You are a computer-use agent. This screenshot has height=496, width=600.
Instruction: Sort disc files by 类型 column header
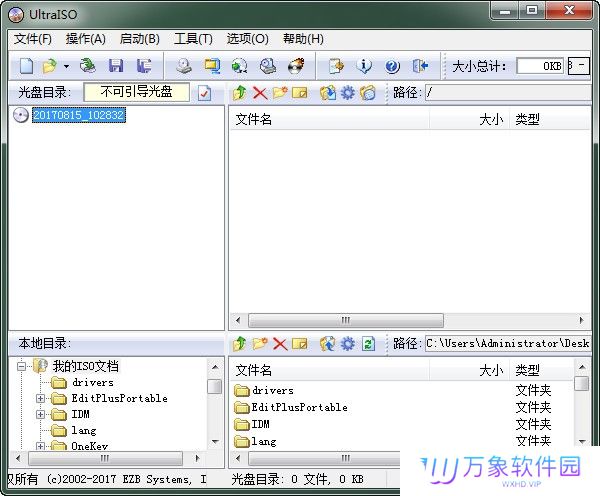(549, 119)
